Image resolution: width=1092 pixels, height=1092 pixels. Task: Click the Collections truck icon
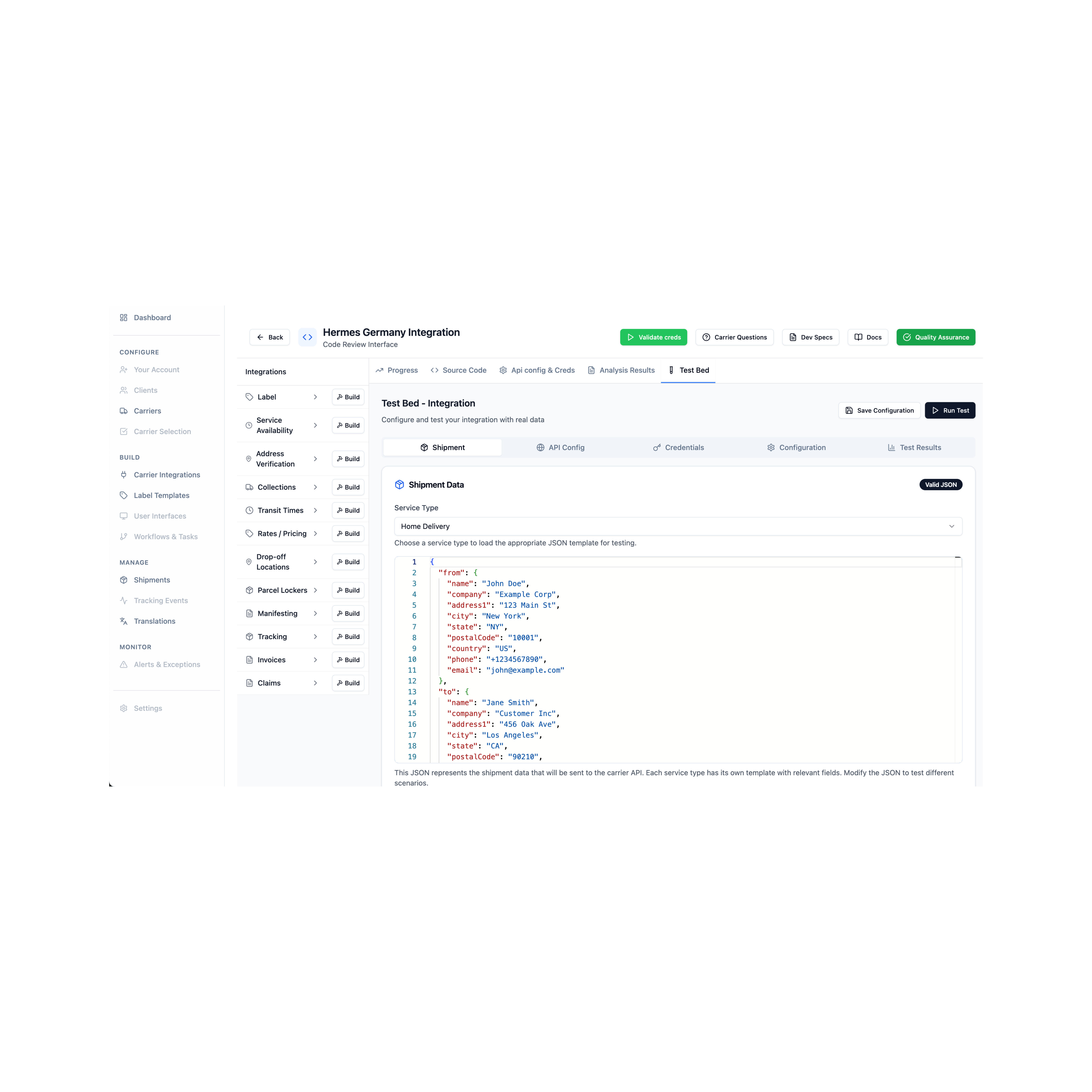(x=249, y=487)
